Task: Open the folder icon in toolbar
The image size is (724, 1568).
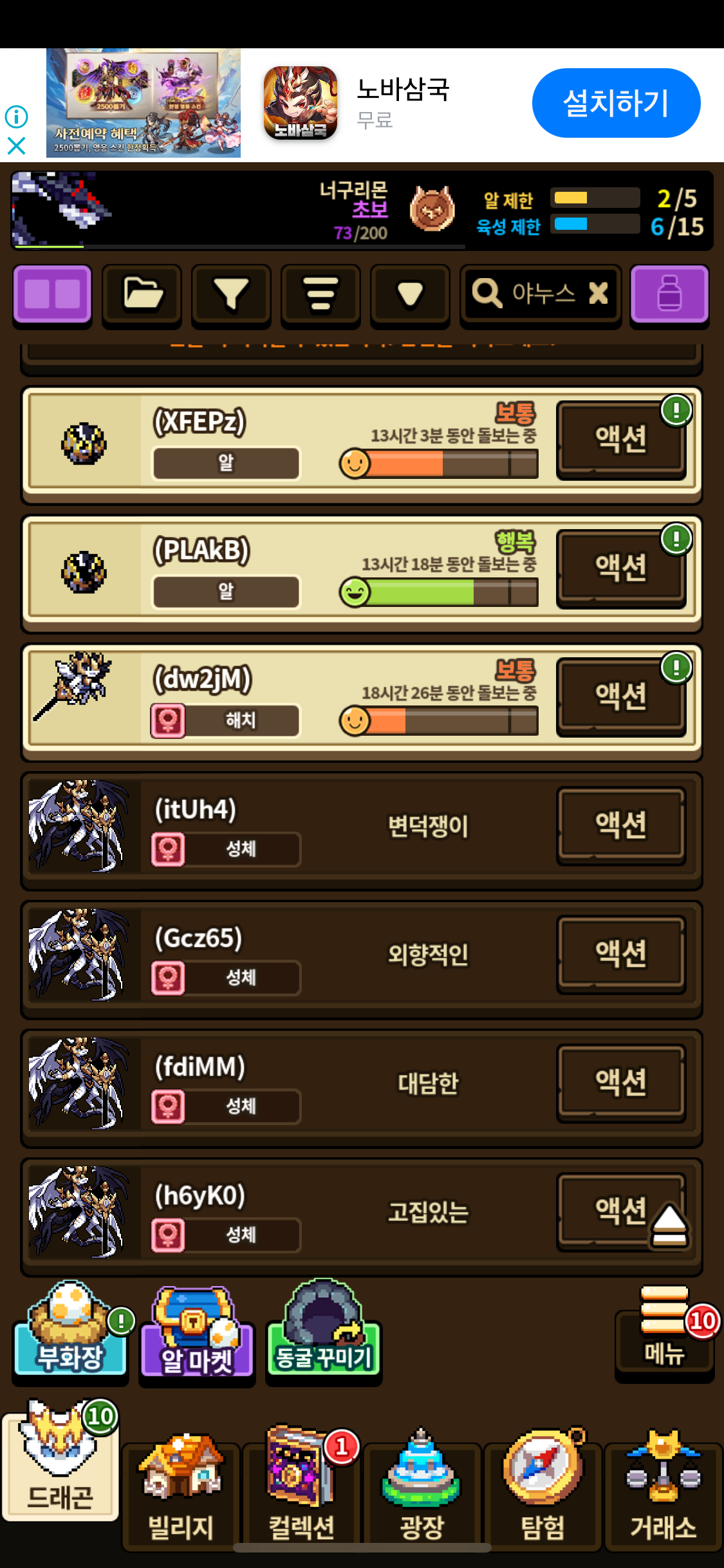Action: tap(142, 295)
